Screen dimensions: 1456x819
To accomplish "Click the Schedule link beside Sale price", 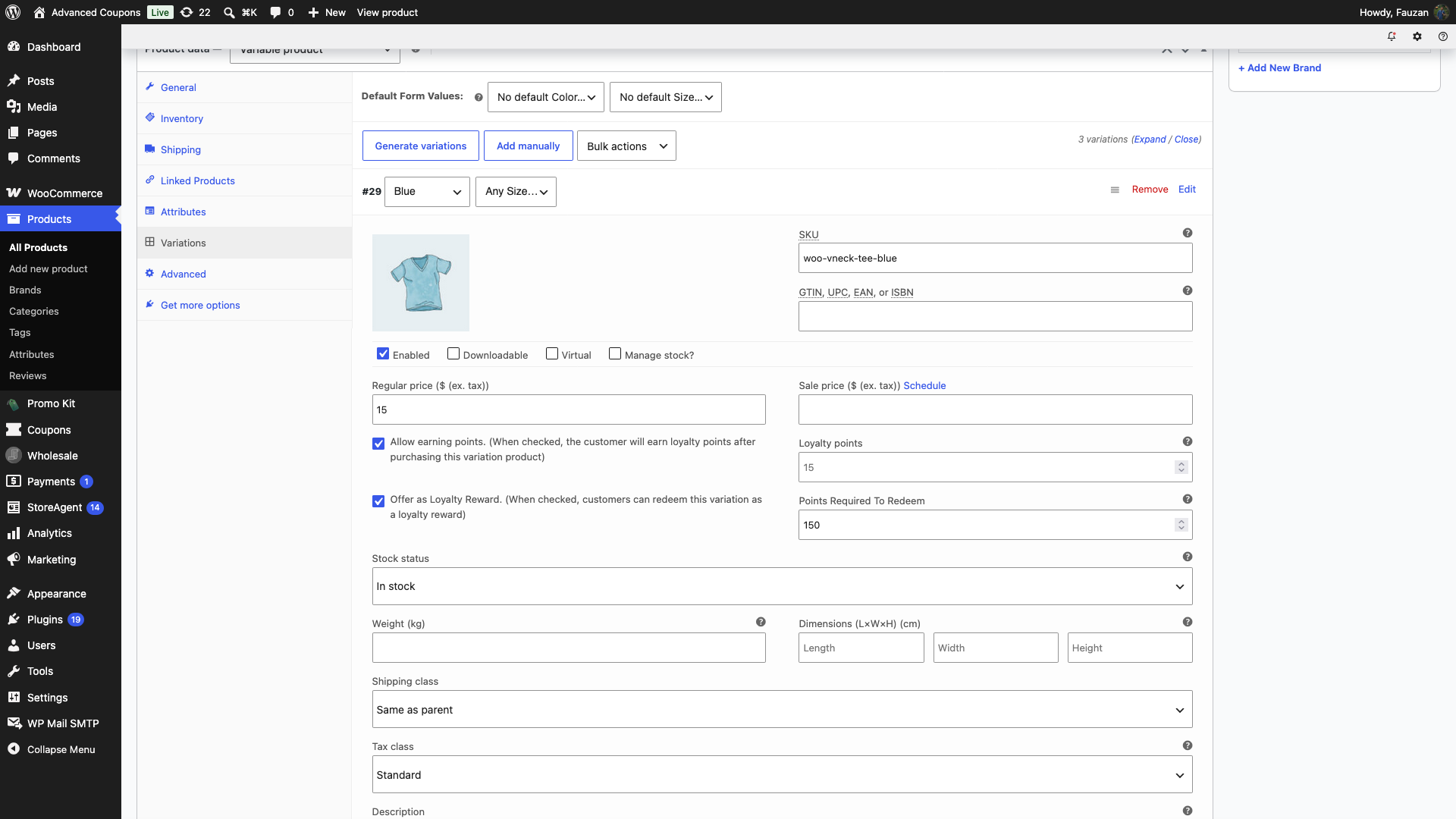I will [x=924, y=386].
